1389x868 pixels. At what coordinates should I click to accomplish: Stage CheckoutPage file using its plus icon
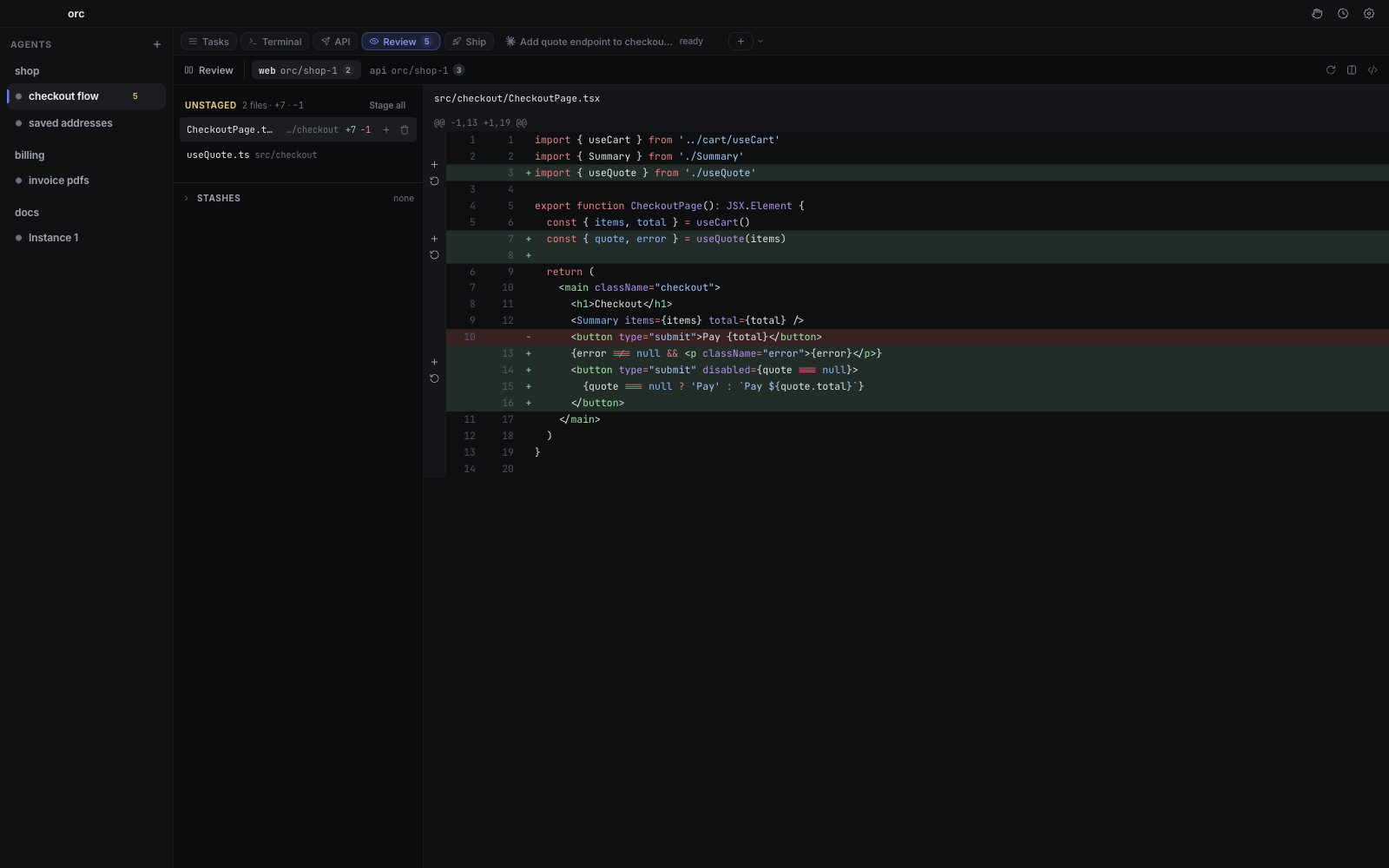point(386,130)
